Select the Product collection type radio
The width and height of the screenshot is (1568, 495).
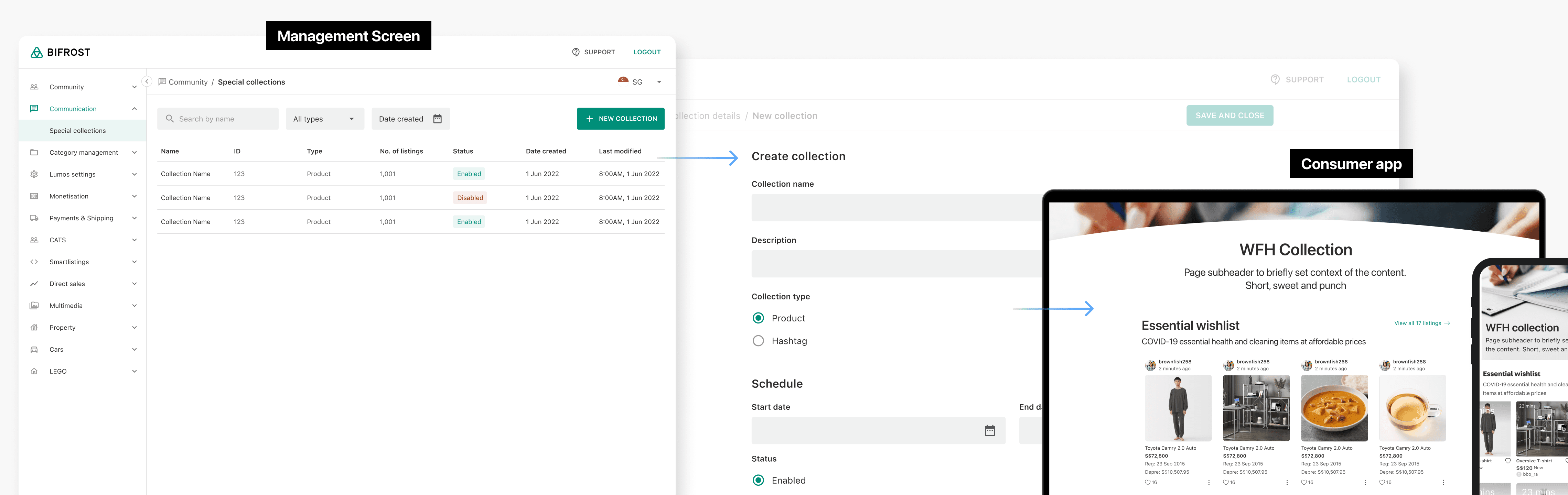(758, 318)
